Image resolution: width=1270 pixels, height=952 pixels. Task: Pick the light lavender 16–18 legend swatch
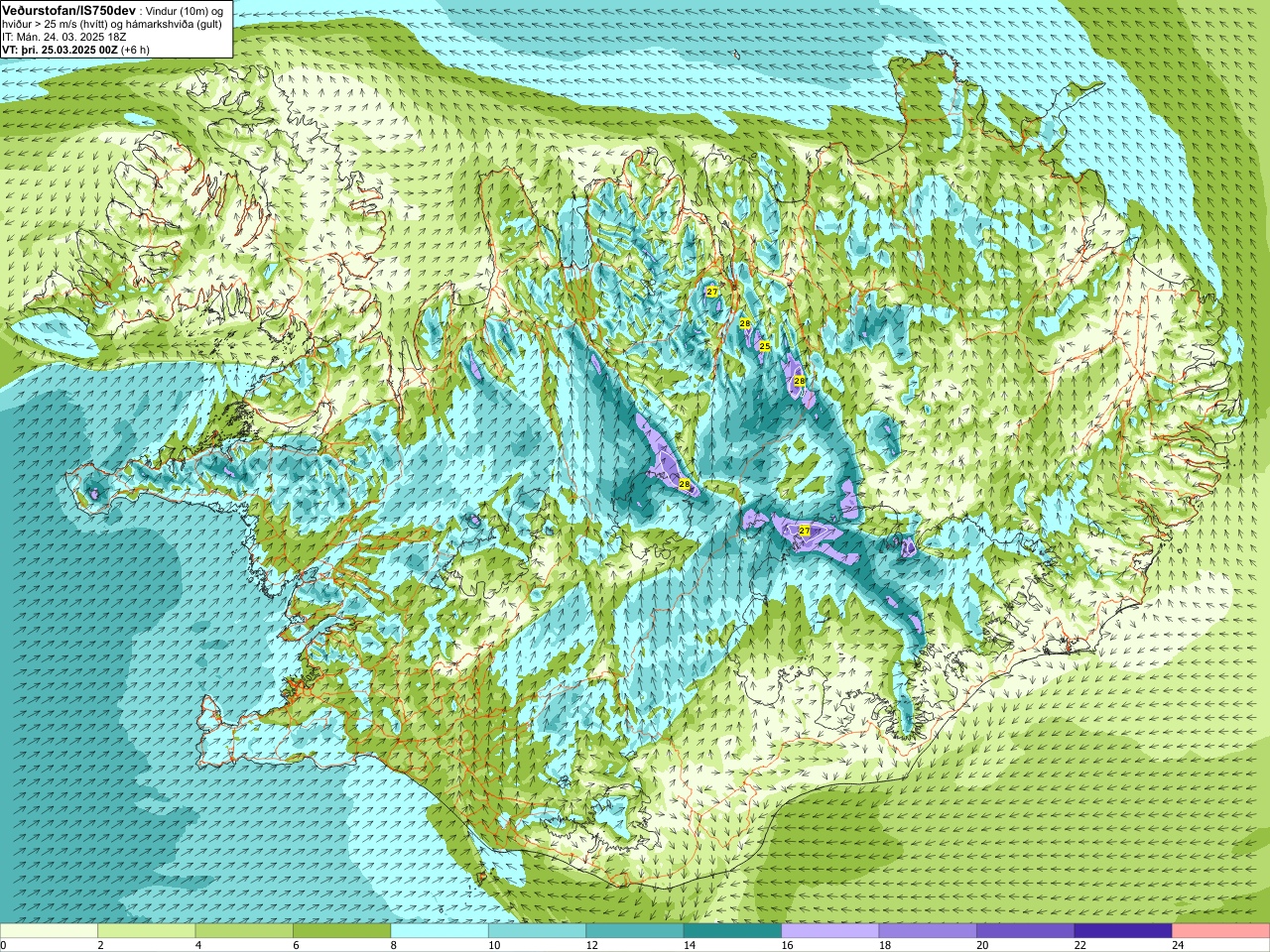[830, 931]
